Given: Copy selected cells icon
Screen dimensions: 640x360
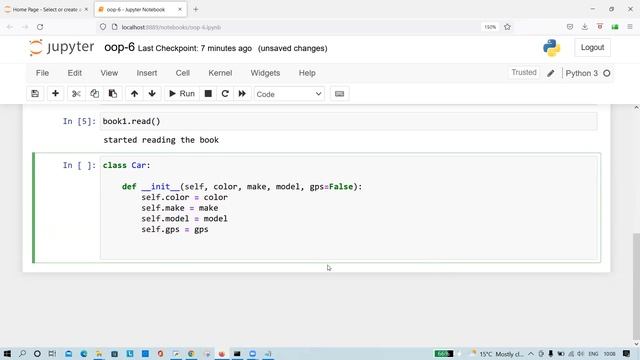Looking at the screenshot, I should [94, 94].
